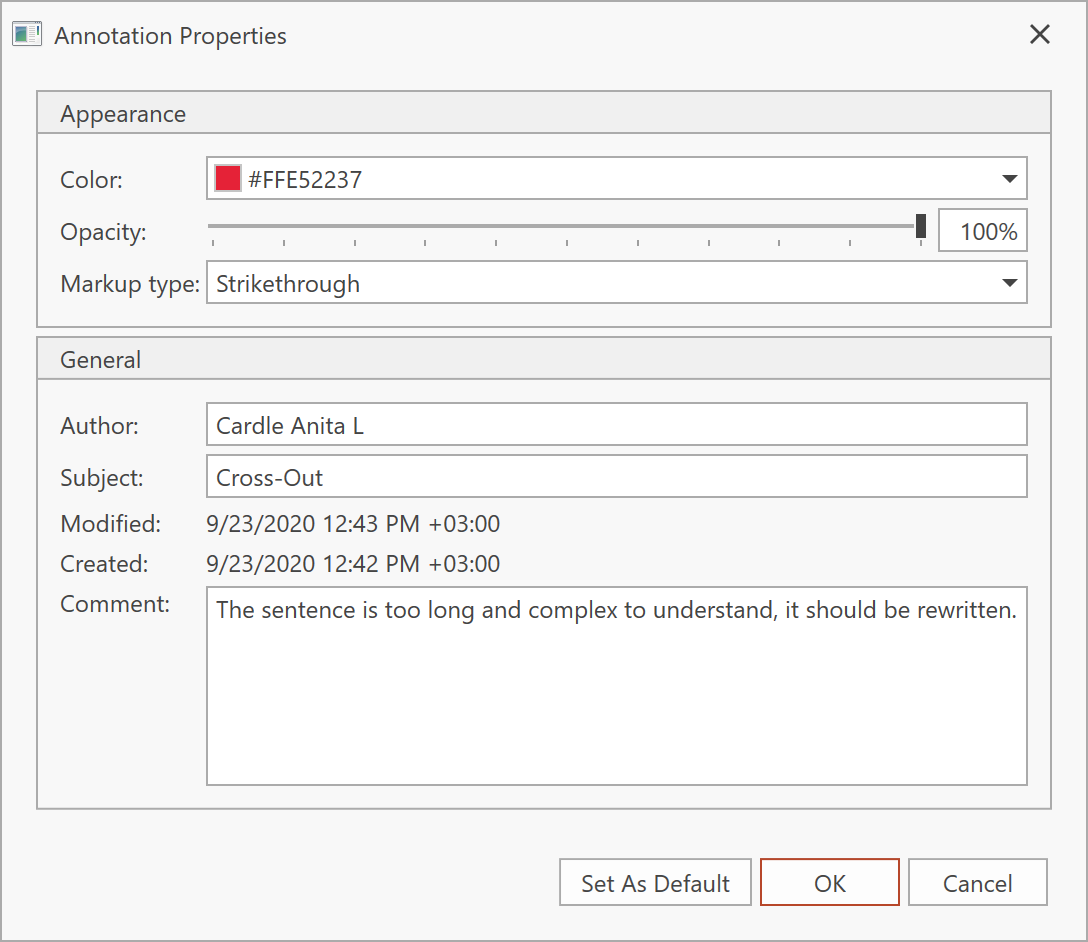The height and width of the screenshot is (942, 1088).
Task: Click the Author field containing Cardle Anita L
Action: pos(616,426)
